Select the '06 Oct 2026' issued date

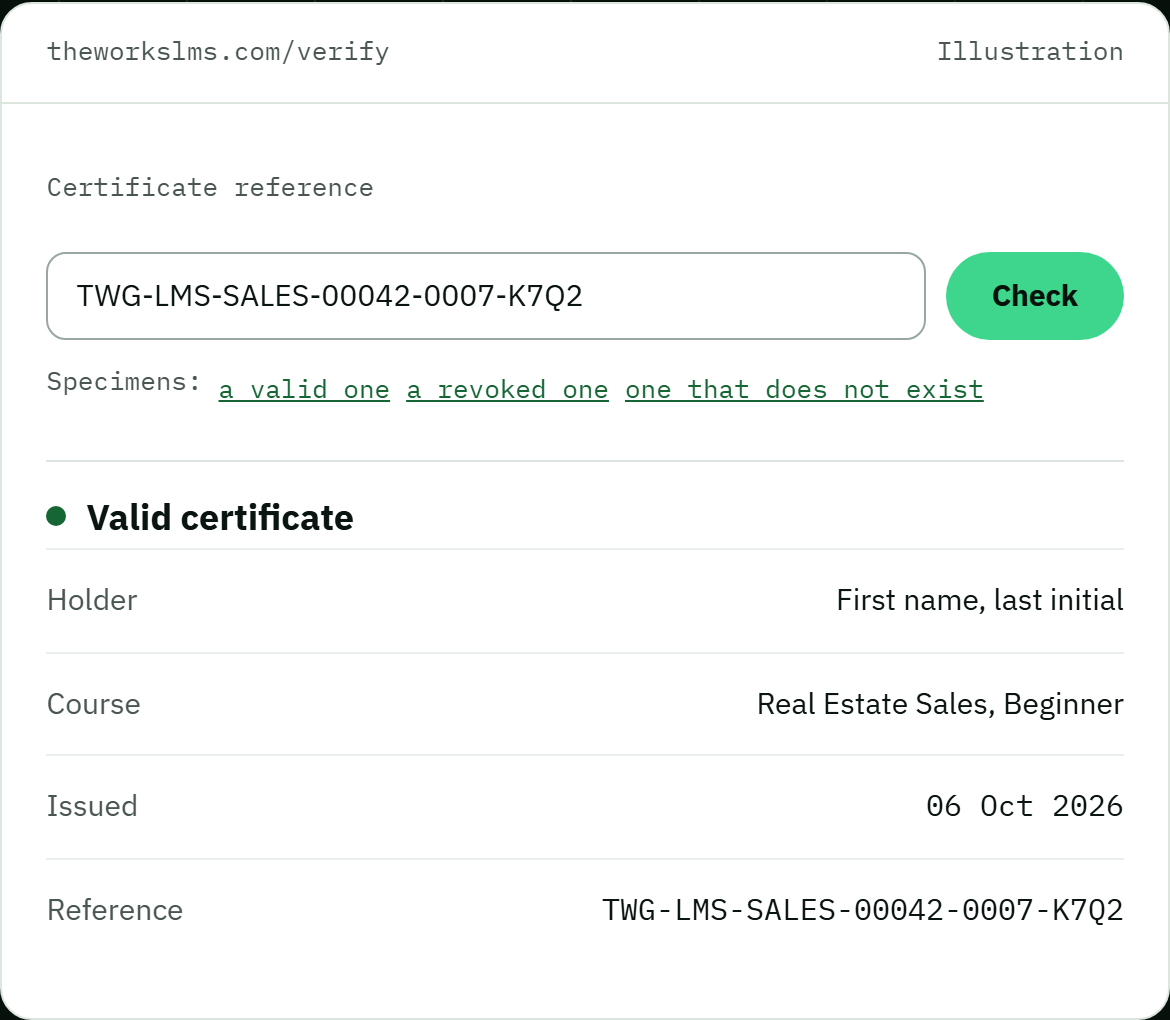tap(1024, 806)
